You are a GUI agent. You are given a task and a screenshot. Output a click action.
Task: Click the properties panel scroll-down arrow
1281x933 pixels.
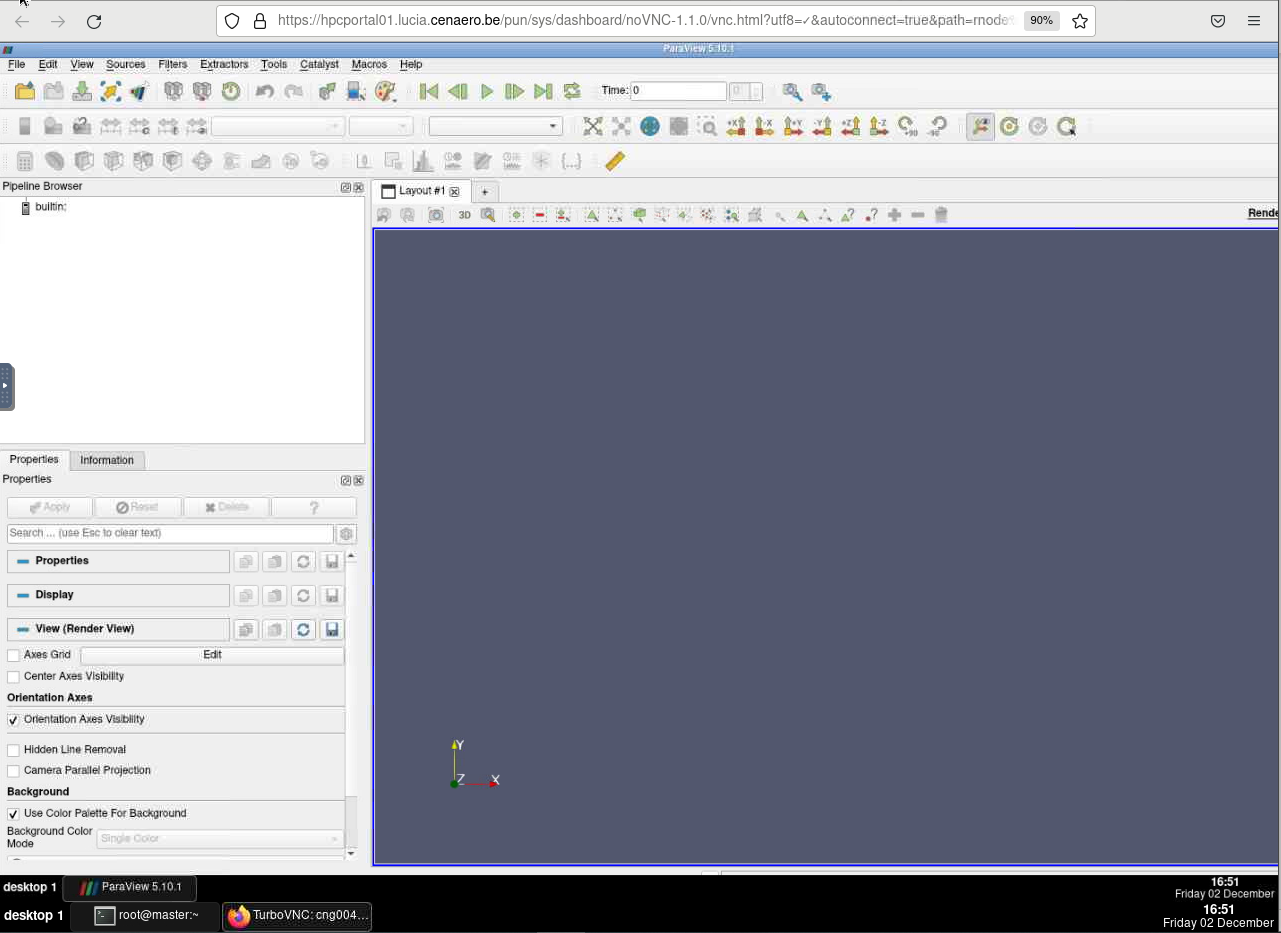[351, 854]
